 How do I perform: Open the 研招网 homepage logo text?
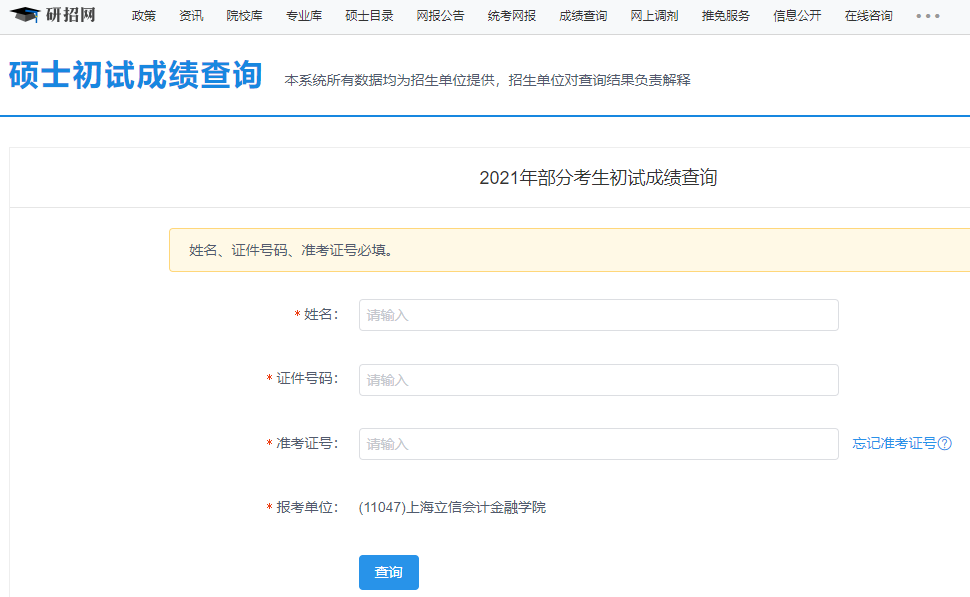(x=70, y=15)
